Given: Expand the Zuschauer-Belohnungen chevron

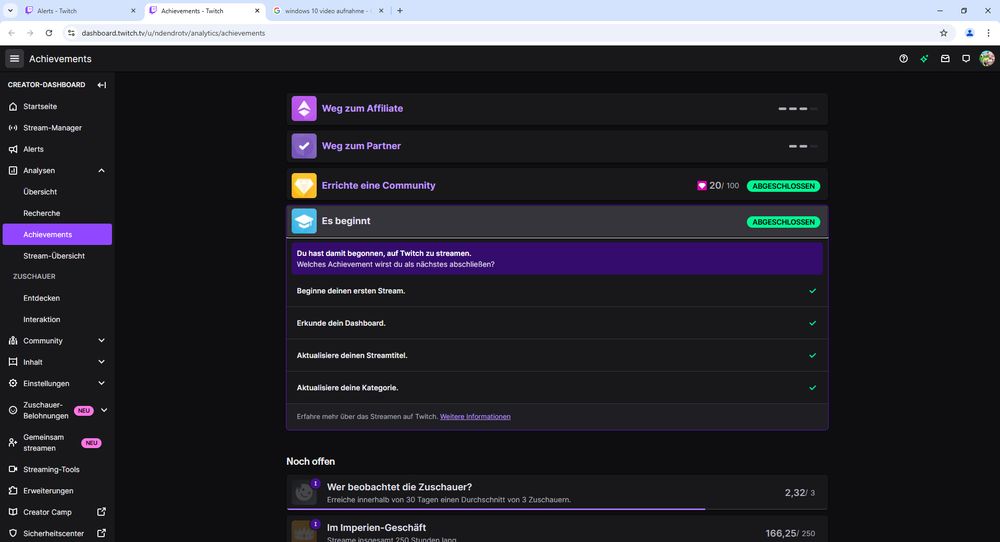Looking at the screenshot, I should [104, 410].
